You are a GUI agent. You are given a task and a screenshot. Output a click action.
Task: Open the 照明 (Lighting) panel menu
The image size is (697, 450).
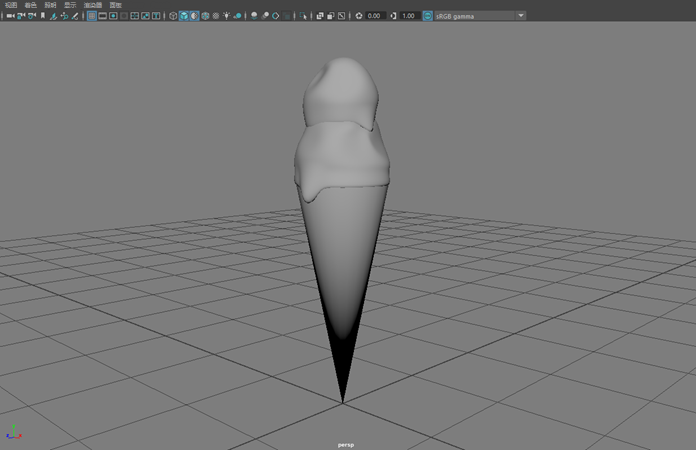[50, 5]
